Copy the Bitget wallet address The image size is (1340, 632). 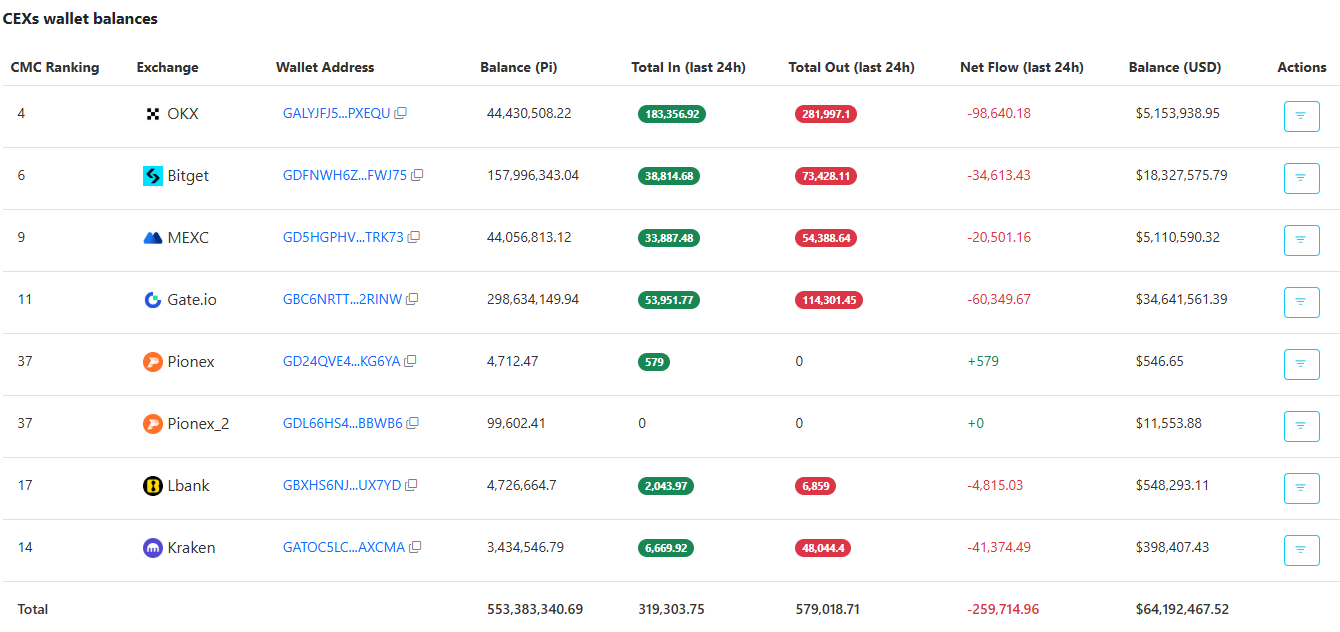tap(417, 175)
